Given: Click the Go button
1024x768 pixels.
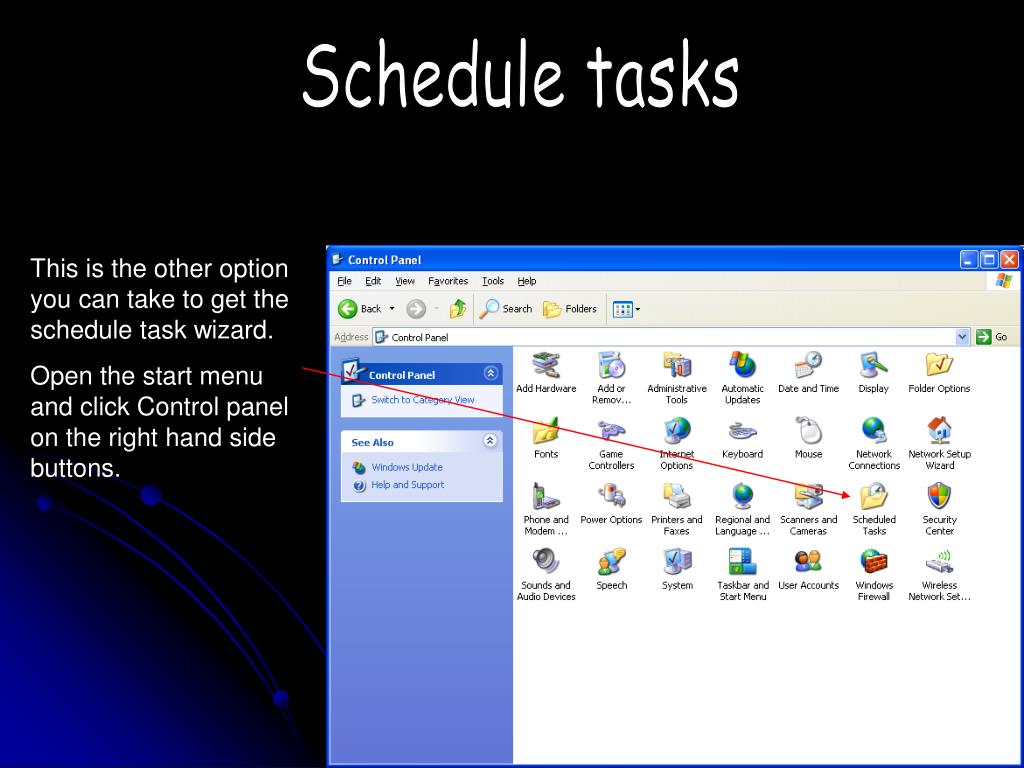Looking at the screenshot, I should coord(992,337).
